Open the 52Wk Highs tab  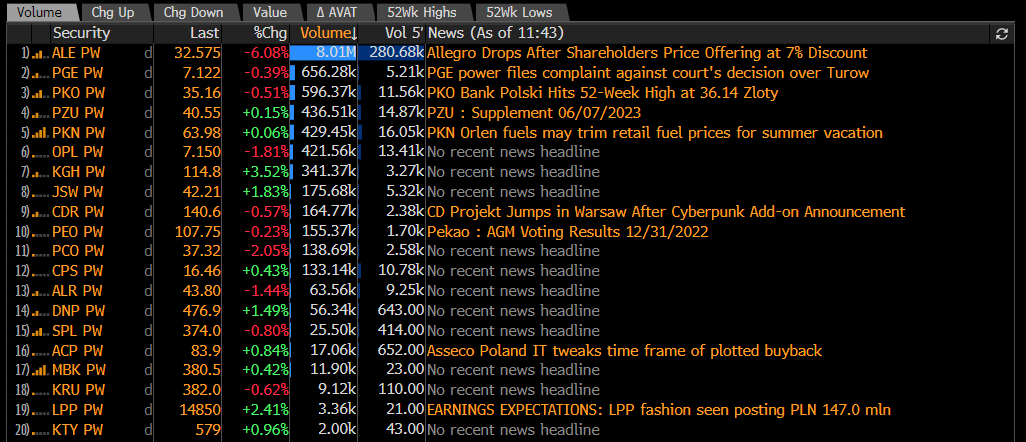(x=425, y=12)
